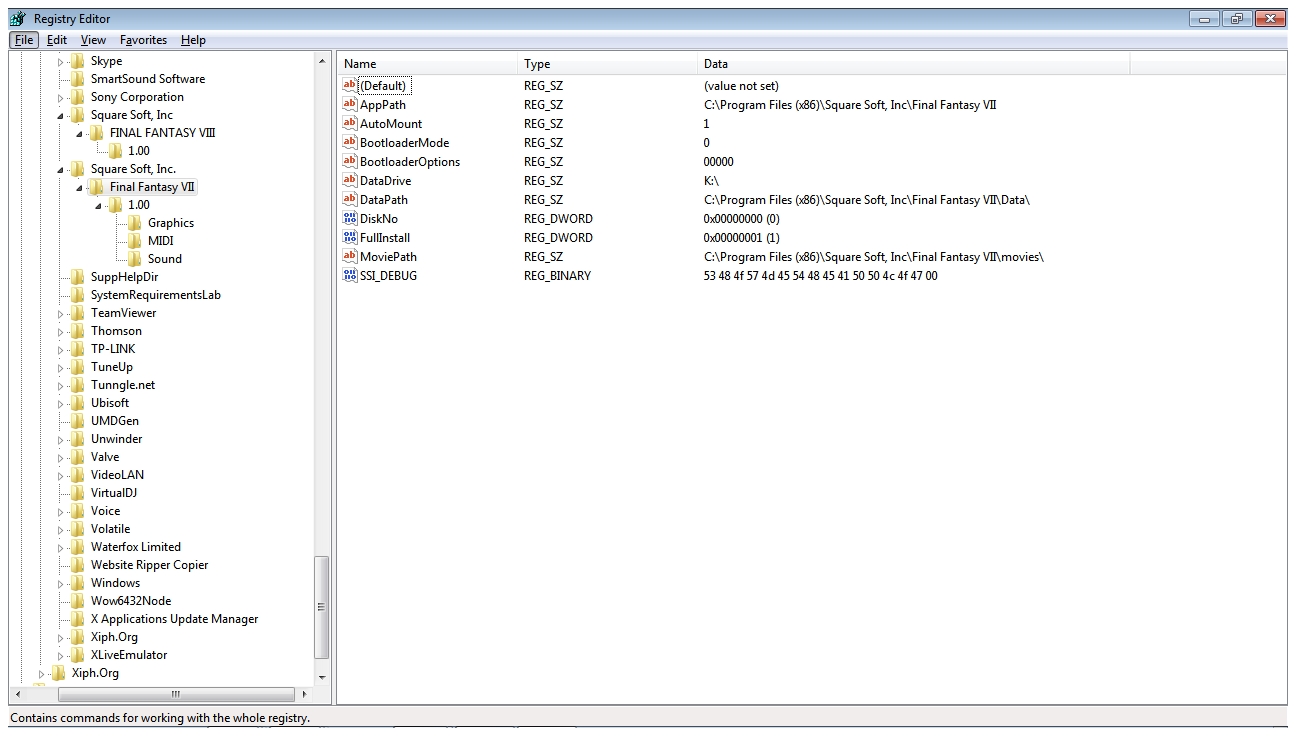The height and width of the screenshot is (736, 1296).
Task: Select the SystemRequirementsLab key
Action: point(155,295)
